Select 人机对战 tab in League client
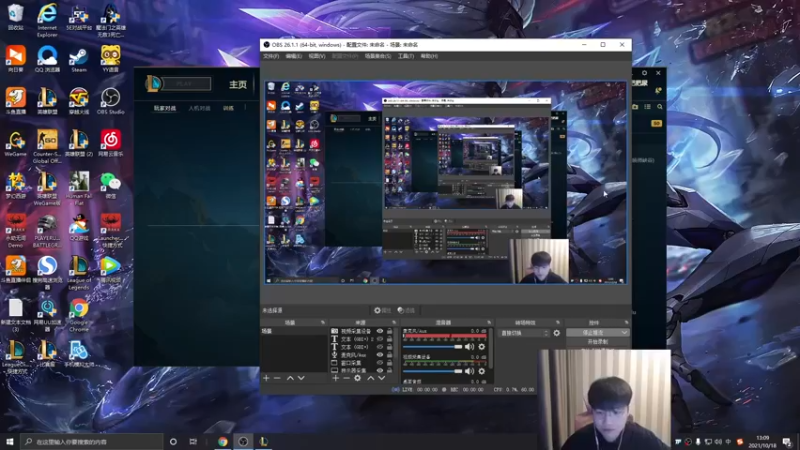Screen dimensions: 800x450 coord(199,108)
